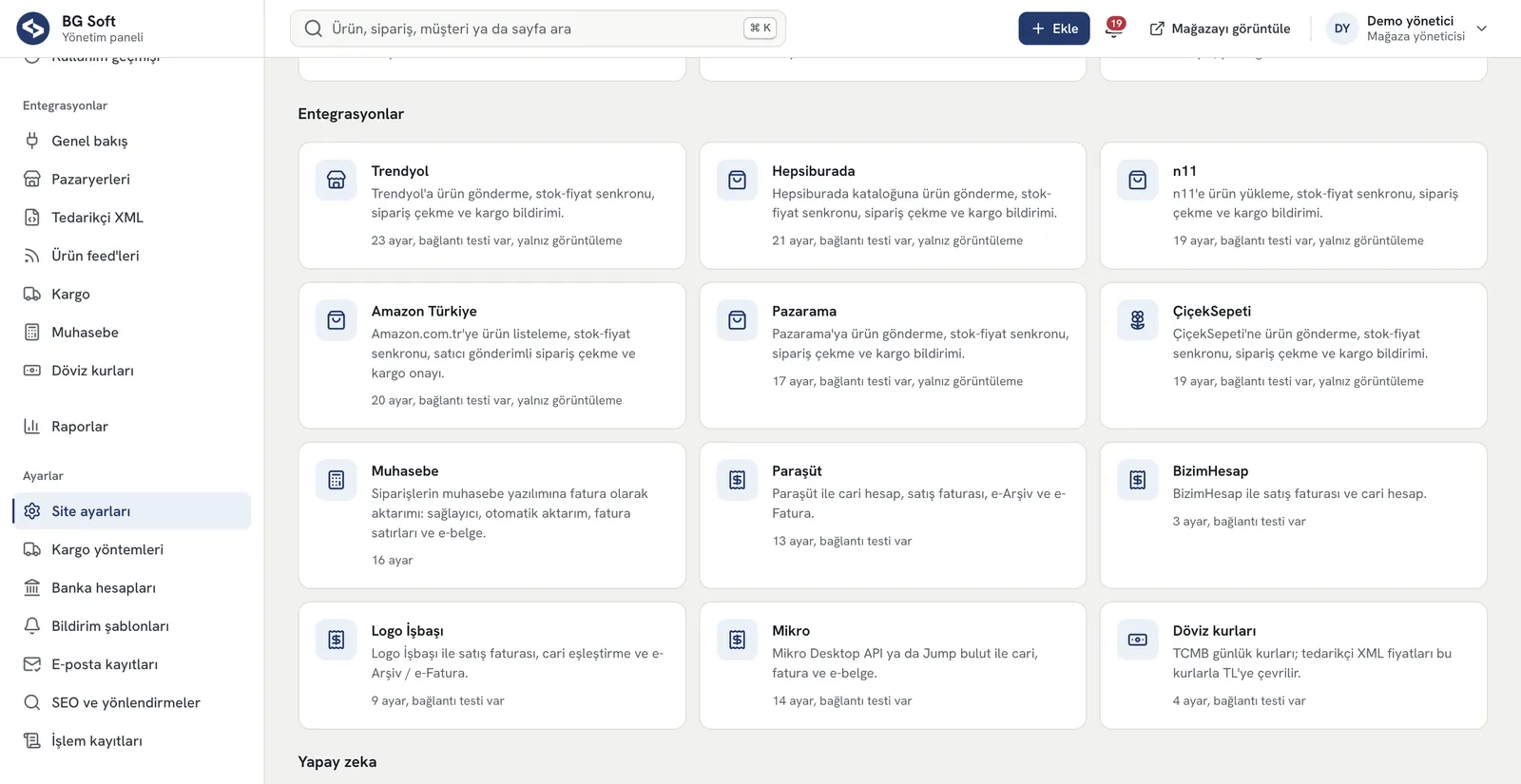Viewport: 1521px width, 784px height.
Task: Click the Hepsiburada shopping bag icon
Action: (x=737, y=181)
